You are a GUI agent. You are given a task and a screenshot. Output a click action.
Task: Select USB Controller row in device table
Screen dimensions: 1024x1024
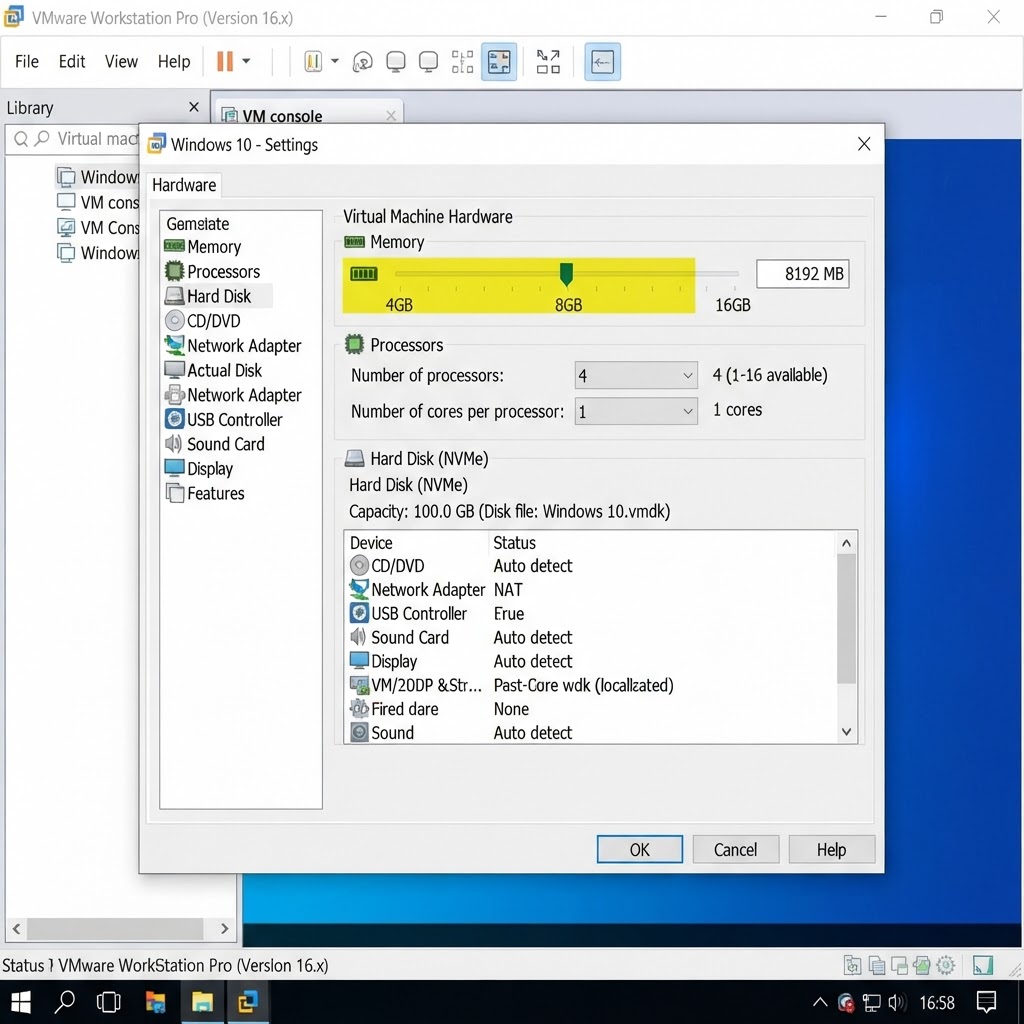click(591, 614)
